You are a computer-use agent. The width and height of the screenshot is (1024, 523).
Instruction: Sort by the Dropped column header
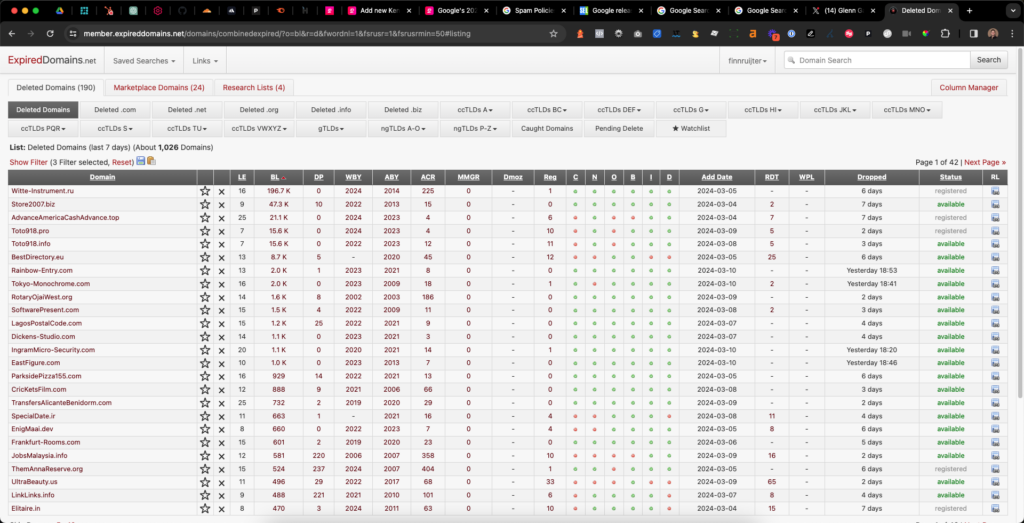[x=871, y=177]
